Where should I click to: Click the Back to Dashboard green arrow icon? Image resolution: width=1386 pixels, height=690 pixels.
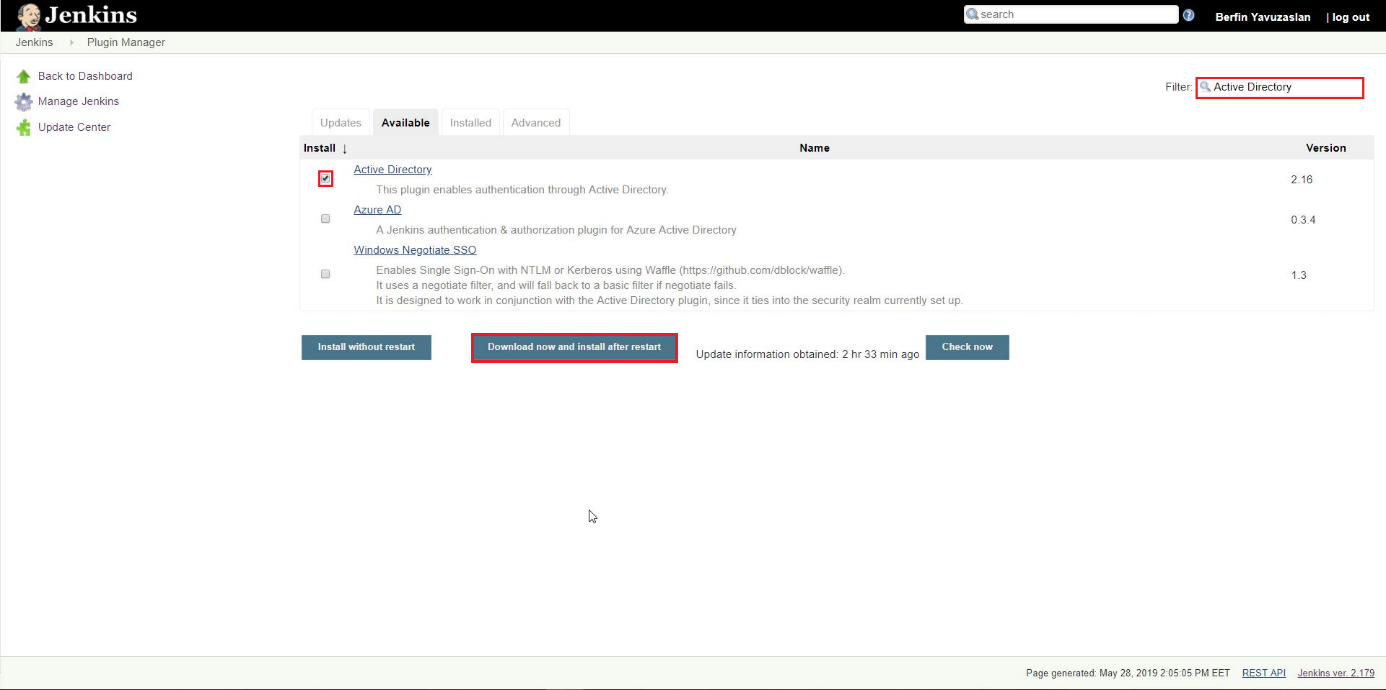tap(24, 76)
